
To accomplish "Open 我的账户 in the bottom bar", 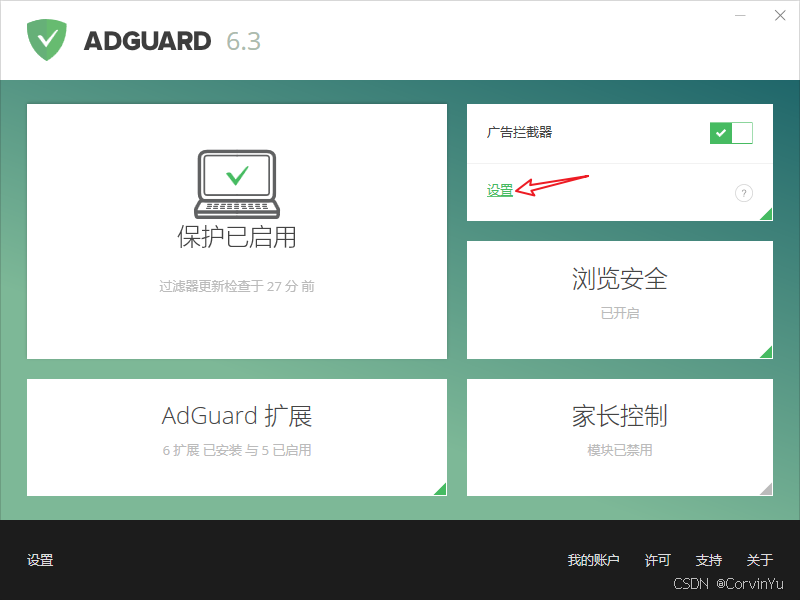I will [x=593, y=560].
